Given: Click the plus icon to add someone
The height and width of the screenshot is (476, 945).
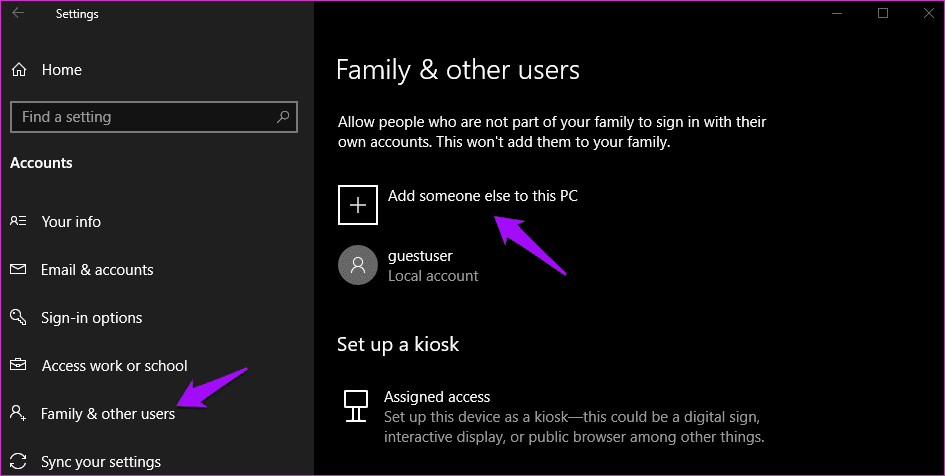Looking at the screenshot, I should [358, 205].
